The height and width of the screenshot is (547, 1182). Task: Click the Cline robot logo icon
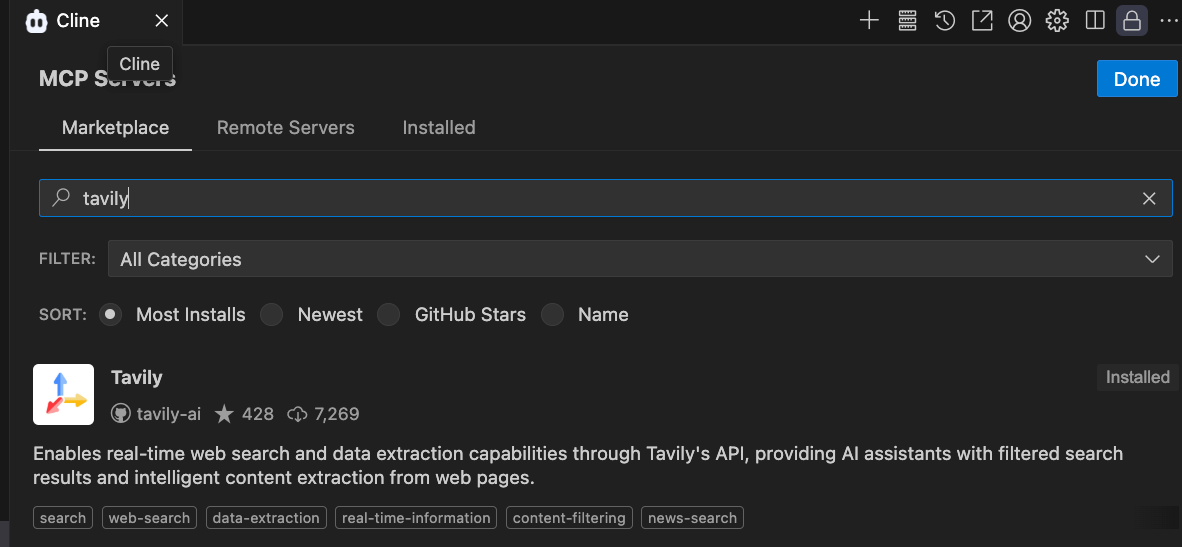pyautogui.click(x=36, y=21)
